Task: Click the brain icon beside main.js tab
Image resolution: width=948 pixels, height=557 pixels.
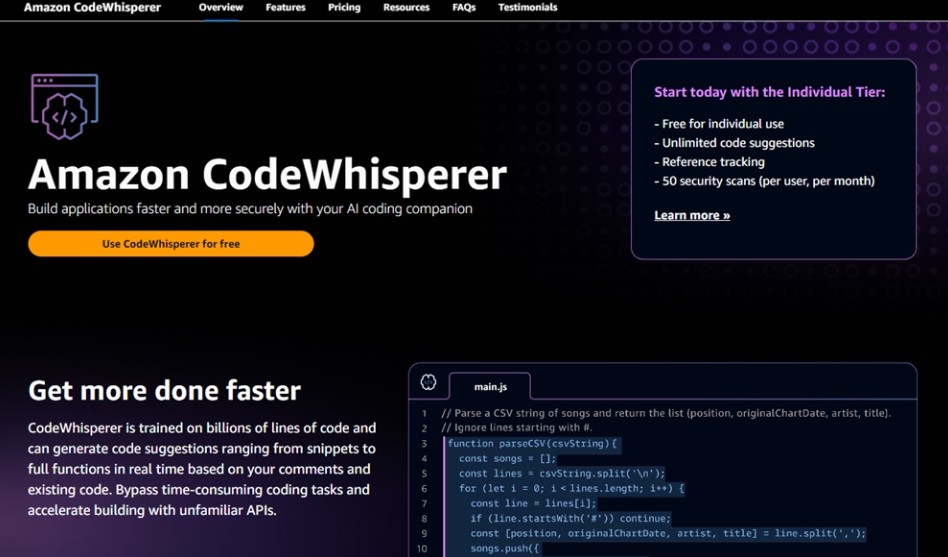Action: 429,382
